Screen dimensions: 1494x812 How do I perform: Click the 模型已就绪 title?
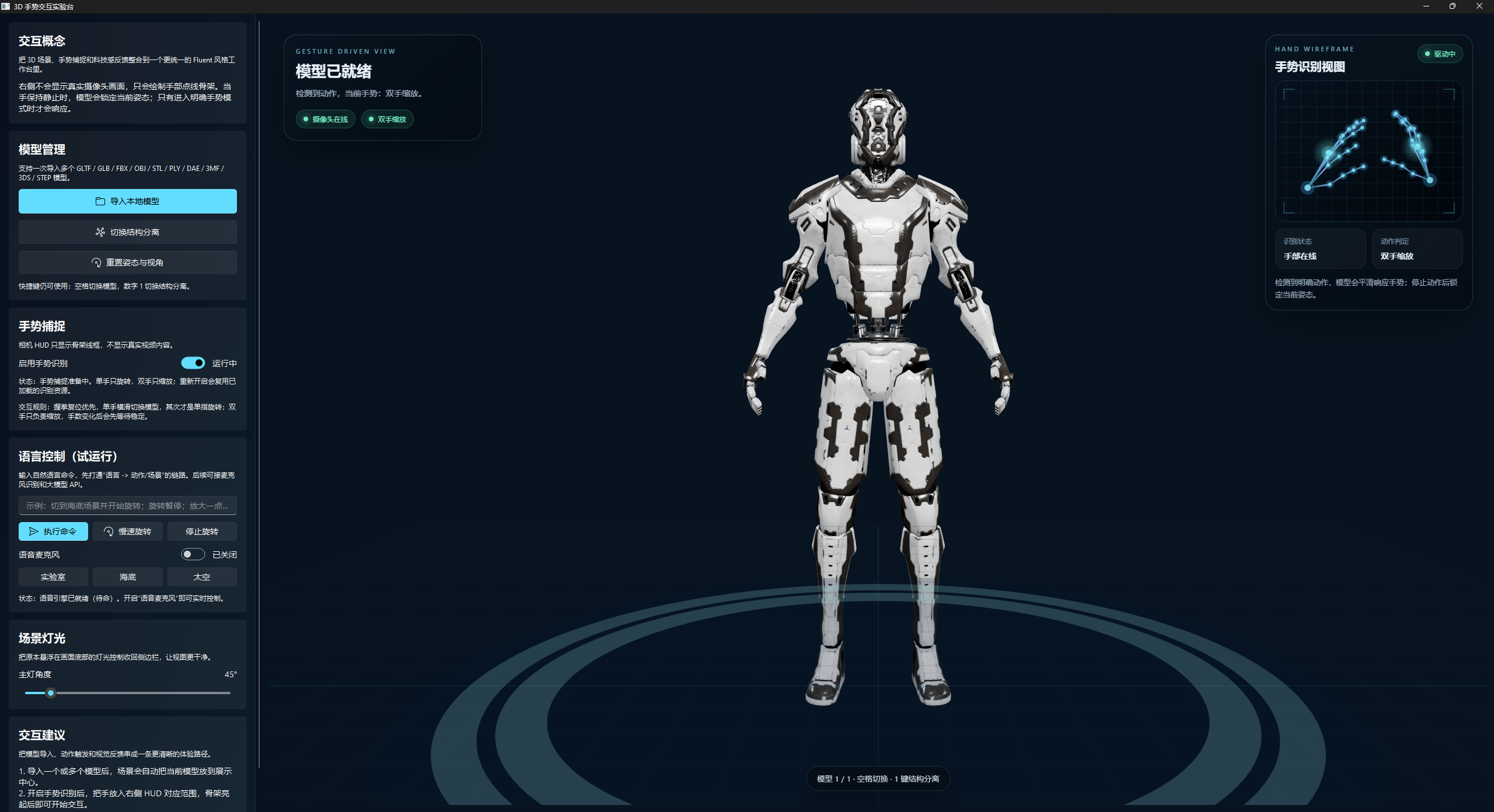pos(334,71)
